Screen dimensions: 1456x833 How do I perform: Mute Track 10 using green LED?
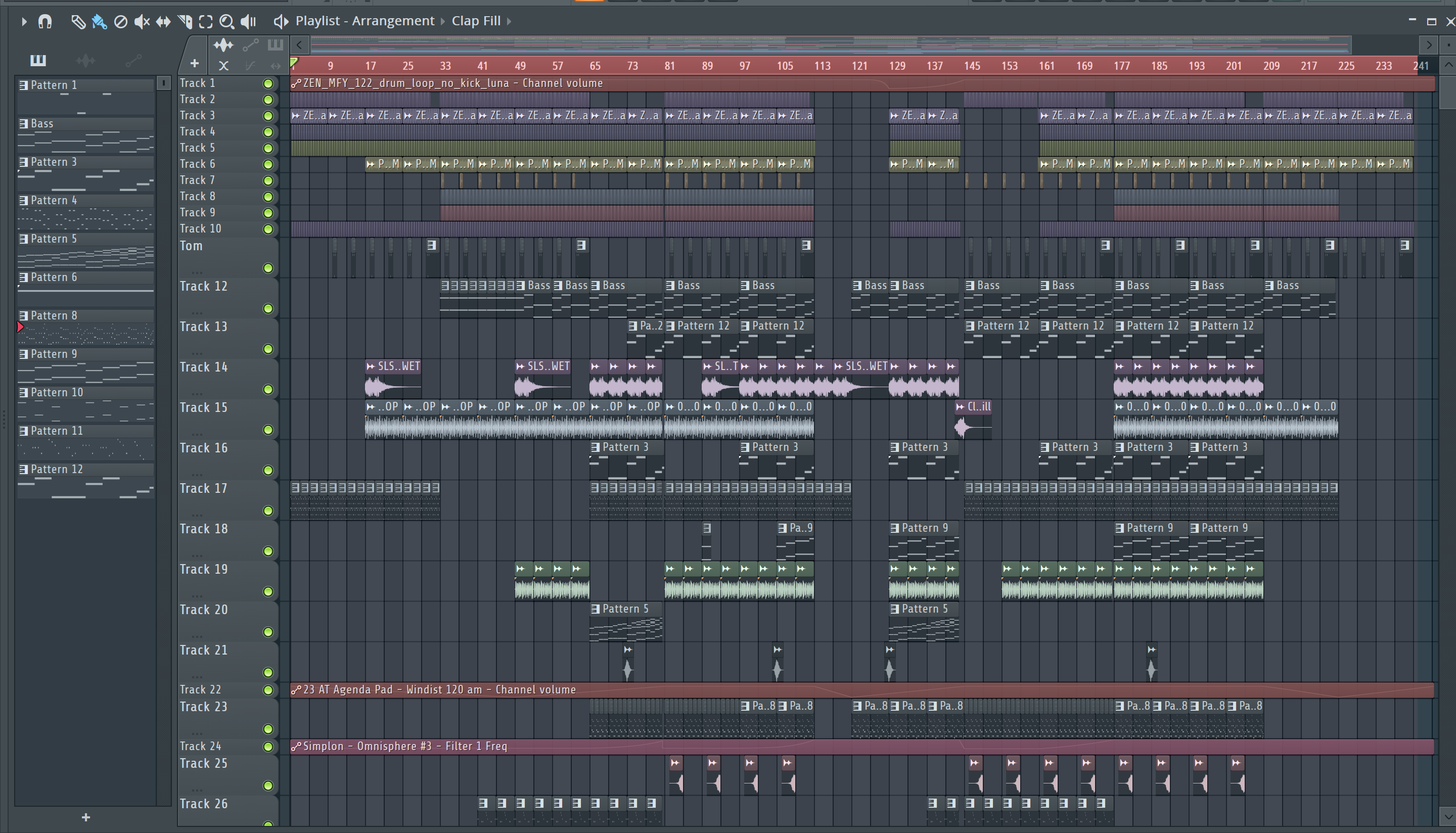pos(268,229)
